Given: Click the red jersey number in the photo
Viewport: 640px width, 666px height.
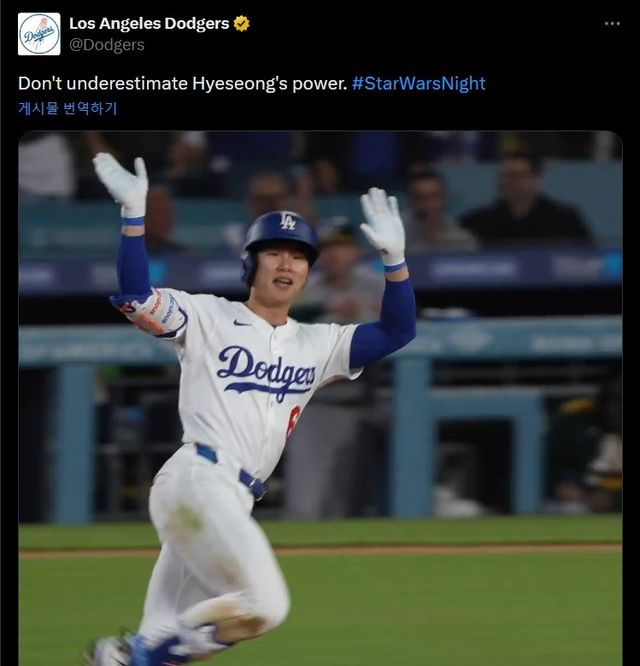Looking at the screenshot, I should [x=292, y=423].
